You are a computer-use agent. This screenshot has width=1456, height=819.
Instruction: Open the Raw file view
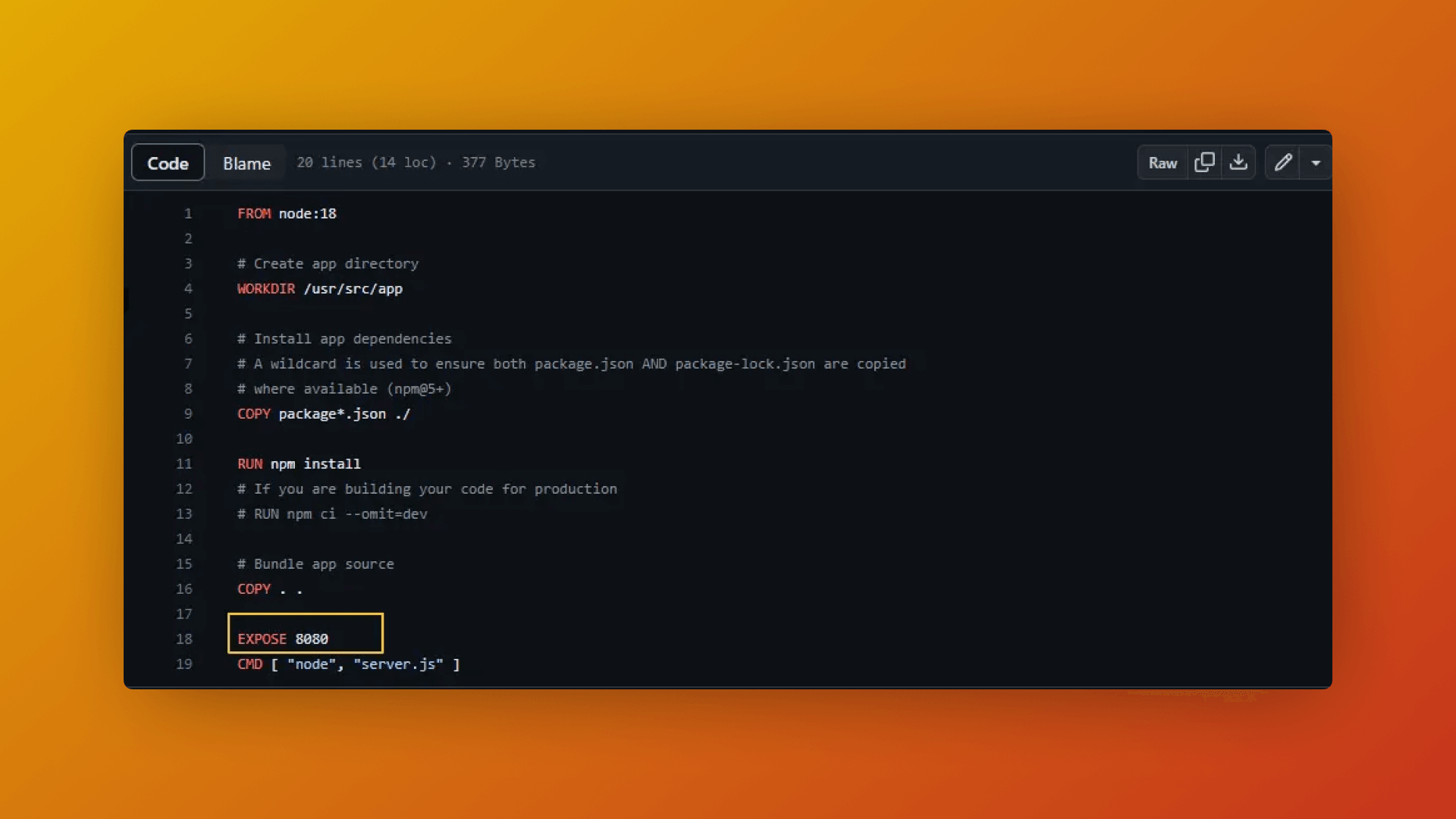click(1163, 162)
